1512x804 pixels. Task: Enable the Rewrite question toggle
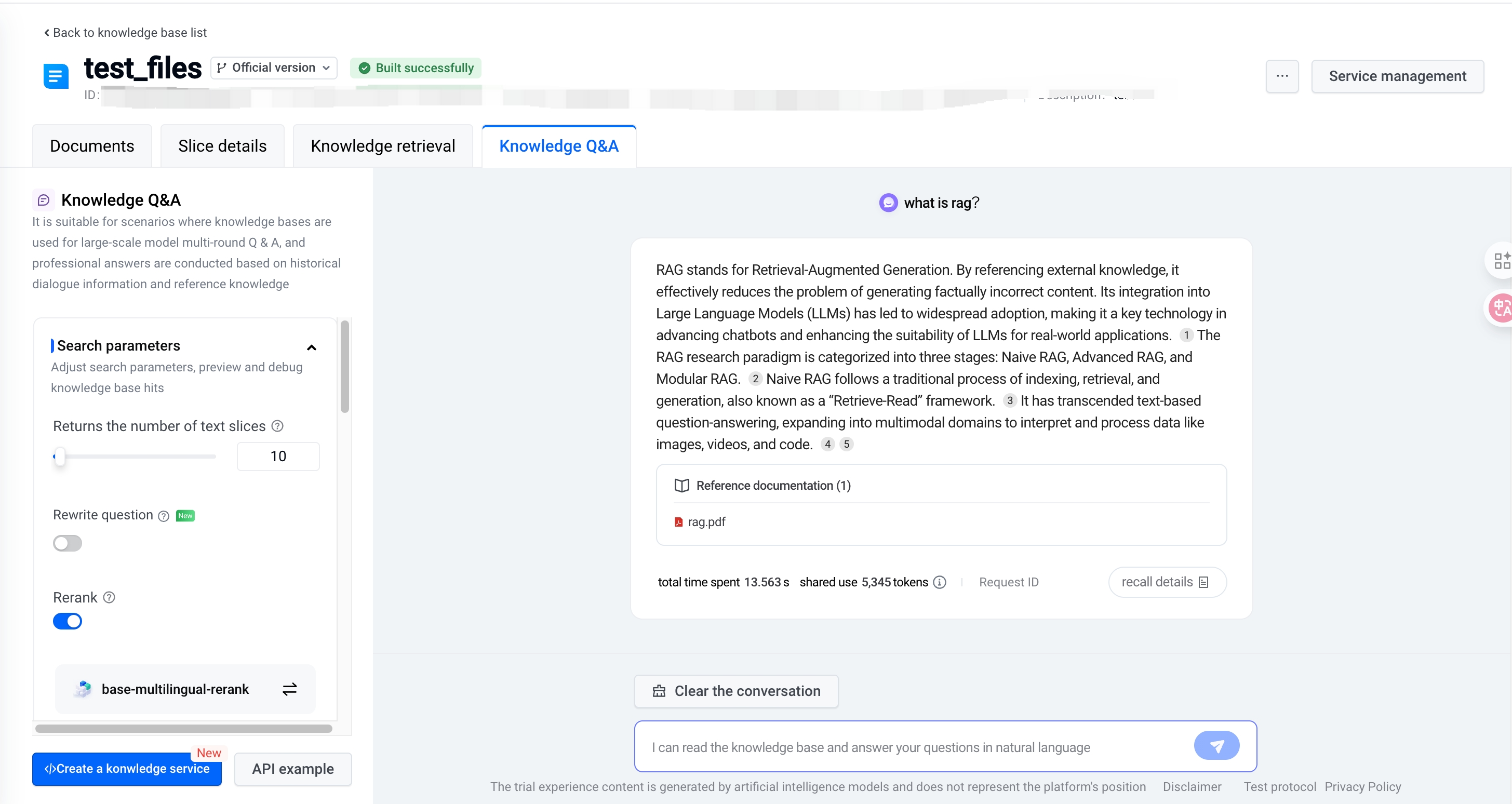coord(68,543)
